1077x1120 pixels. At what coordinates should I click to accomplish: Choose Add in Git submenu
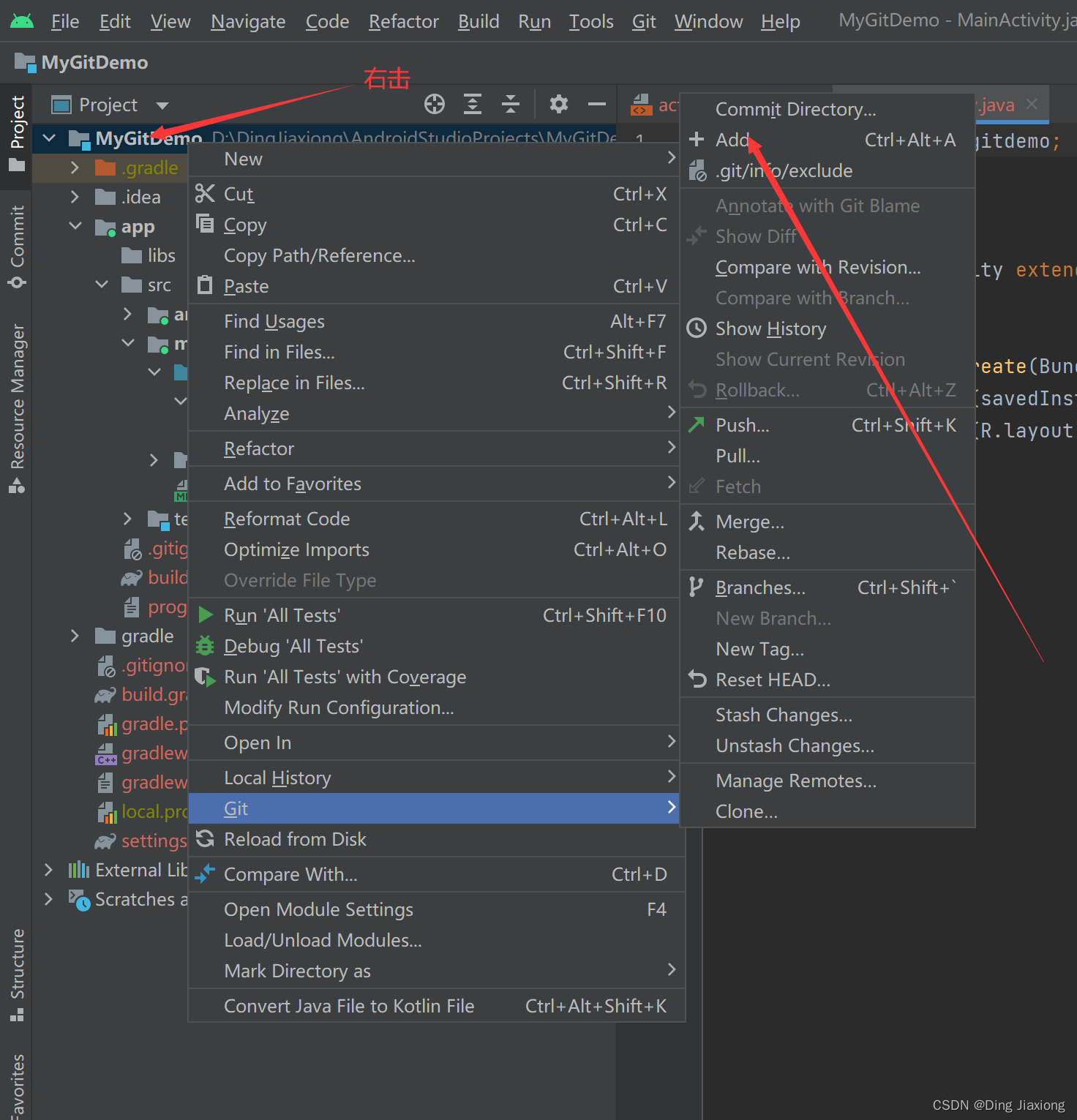[x=828, y=140]
